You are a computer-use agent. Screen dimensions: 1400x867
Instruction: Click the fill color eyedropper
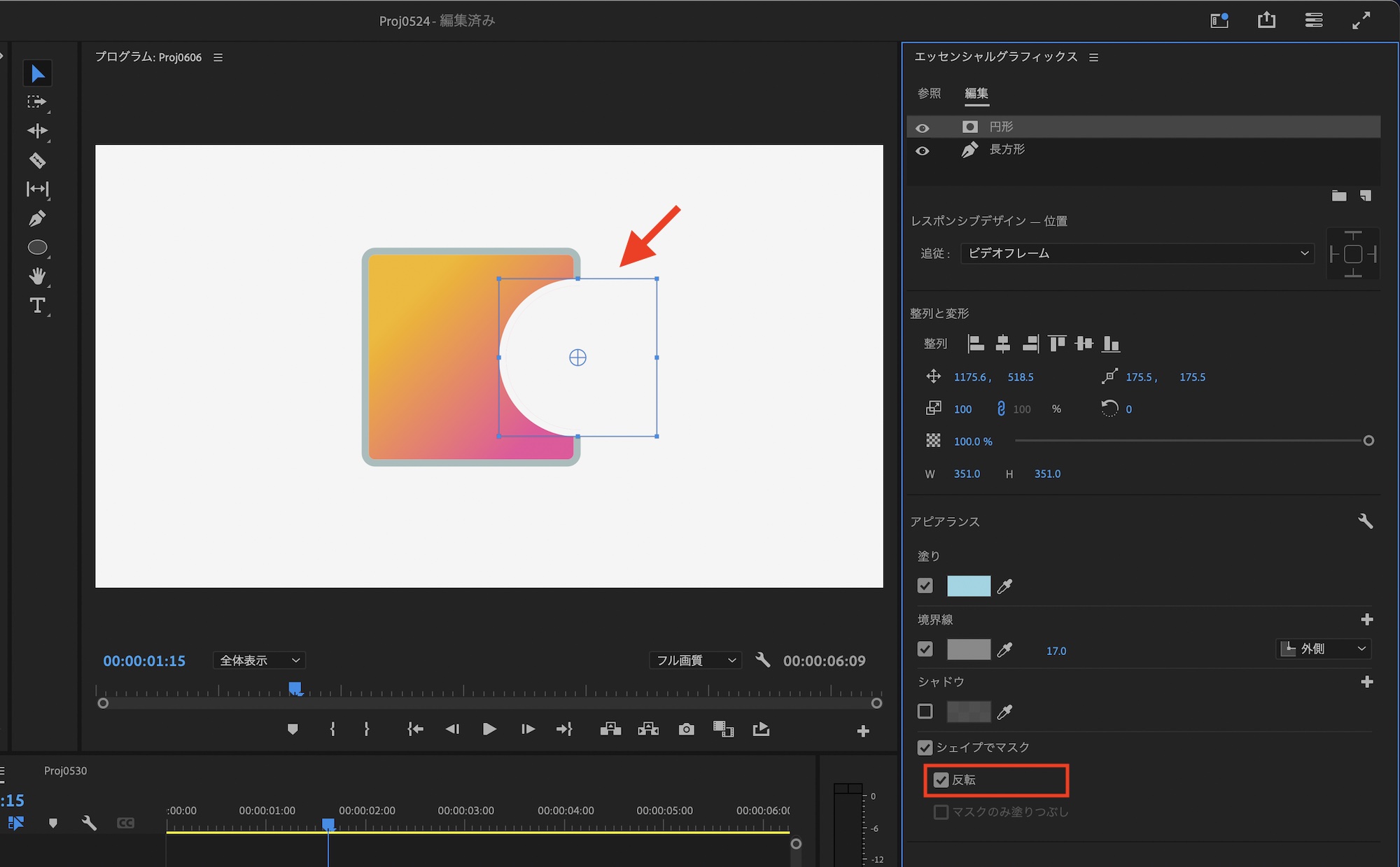tap(1004, 586)
